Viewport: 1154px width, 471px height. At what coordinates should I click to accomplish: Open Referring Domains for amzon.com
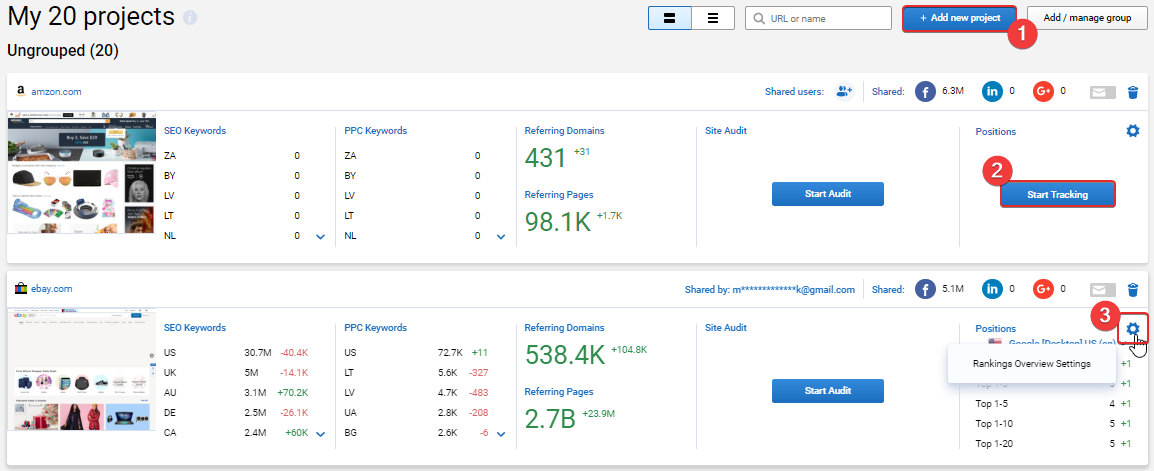tap(564, 131)
